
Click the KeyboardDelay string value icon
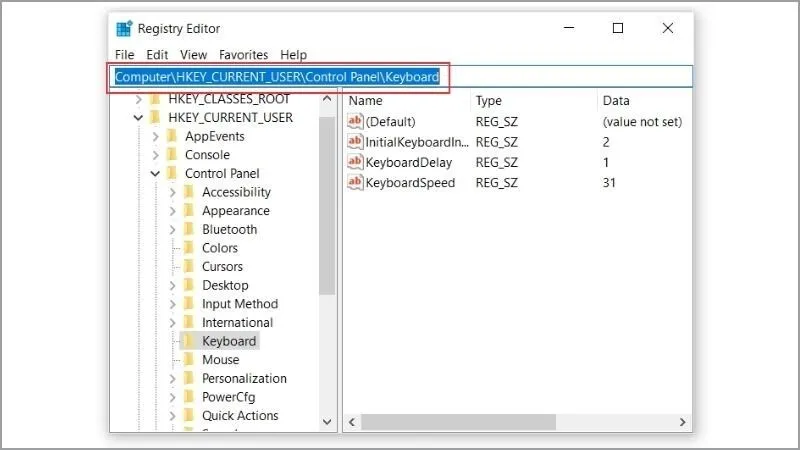[355, 162]
